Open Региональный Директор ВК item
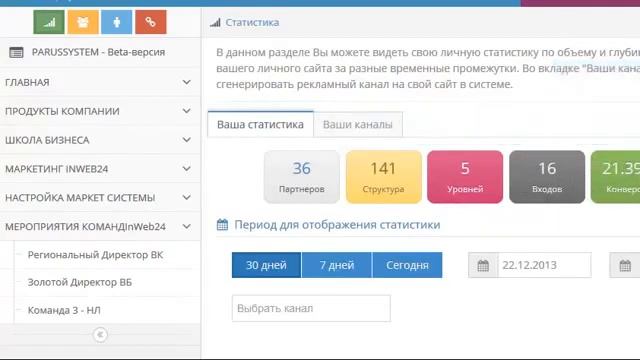The height and width of the screenshot is (360, 640). pyautogui.click(x=95, y=255)
